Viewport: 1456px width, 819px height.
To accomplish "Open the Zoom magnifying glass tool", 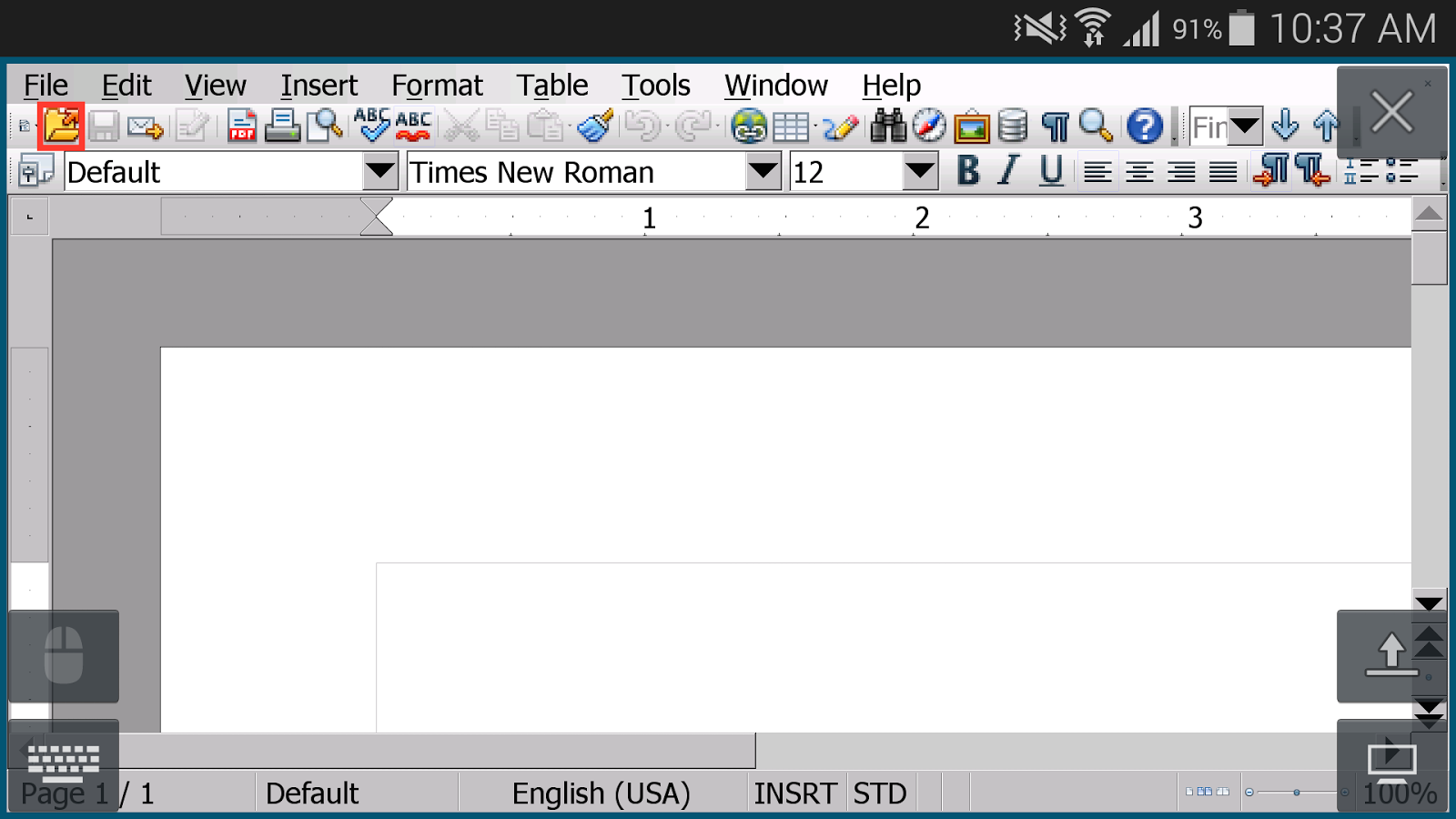I will click(1096, 126).
